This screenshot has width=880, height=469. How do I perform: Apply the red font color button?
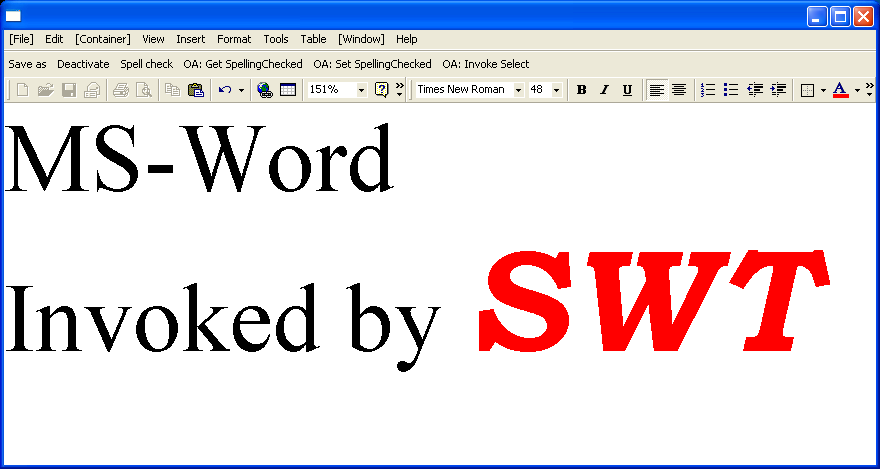click(840, 90)
